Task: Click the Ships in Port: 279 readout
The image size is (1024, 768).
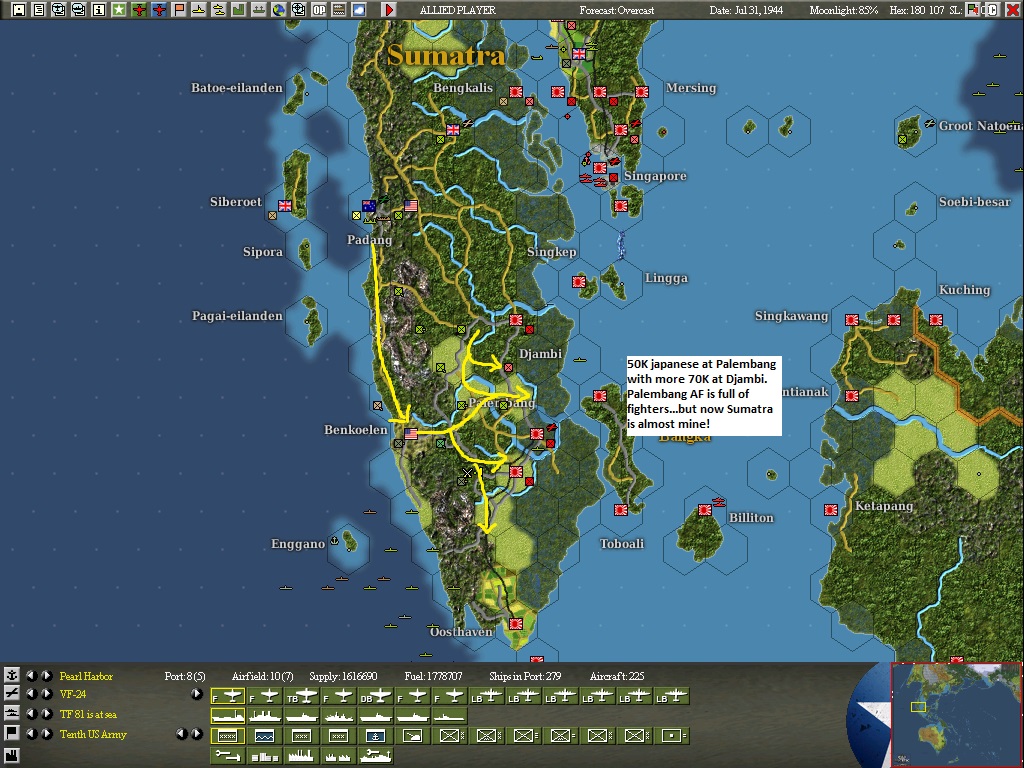Action: point(524,676)
